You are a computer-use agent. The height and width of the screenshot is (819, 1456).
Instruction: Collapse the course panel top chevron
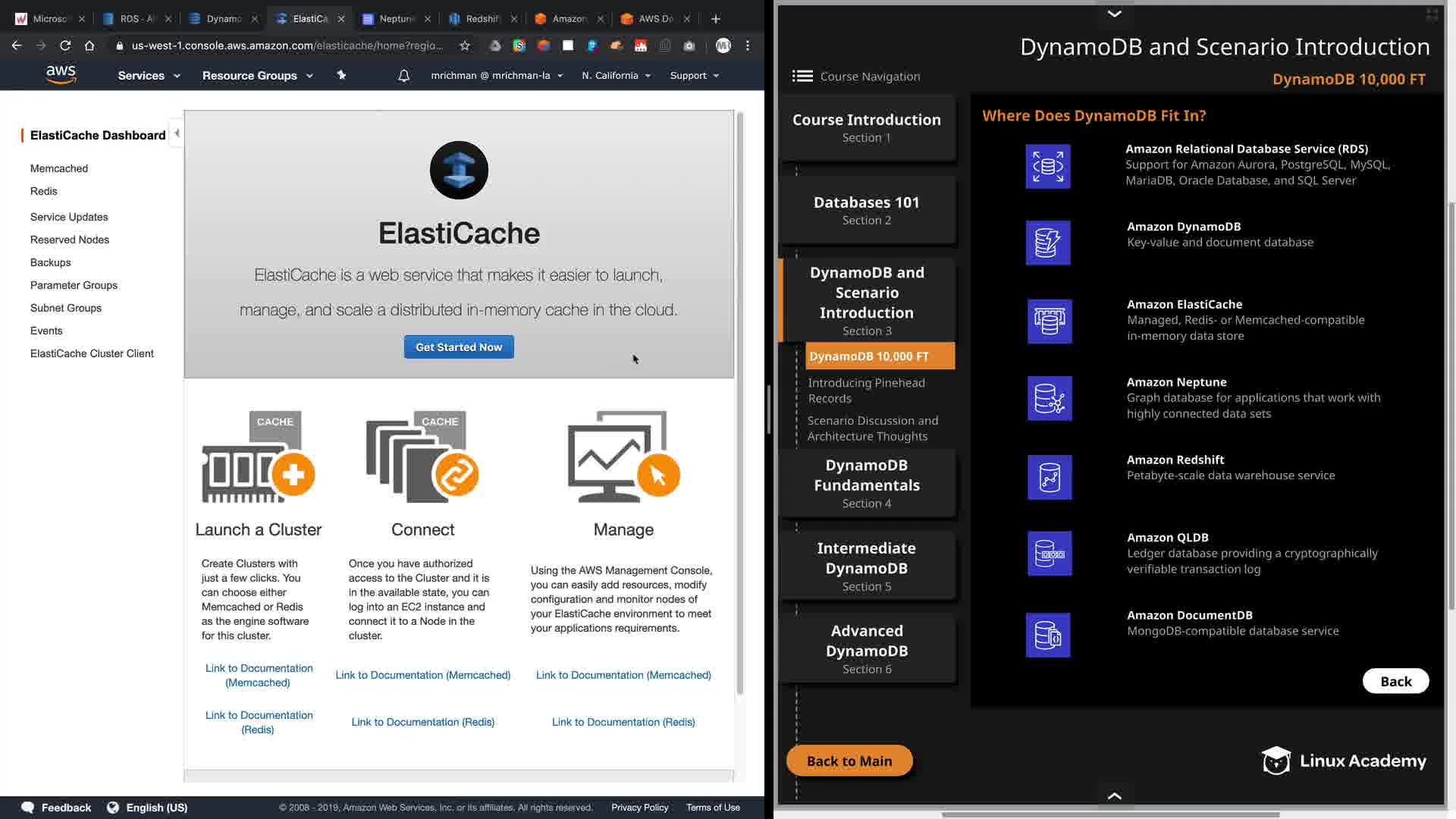[1114, 13]
